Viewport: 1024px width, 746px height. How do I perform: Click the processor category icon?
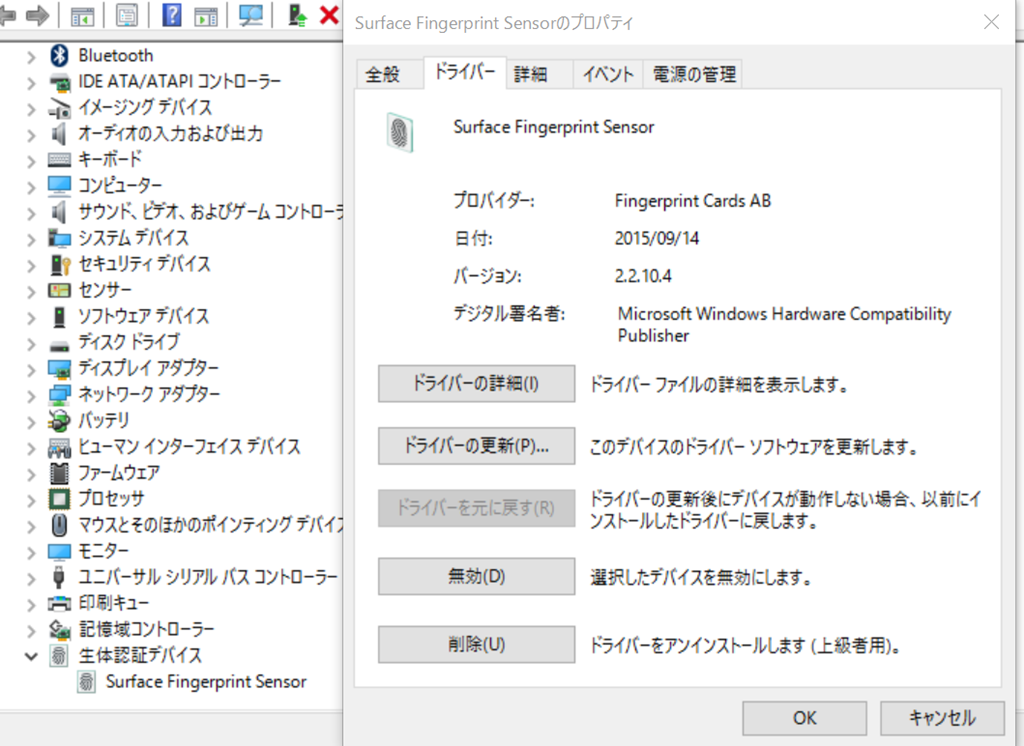click(x=59, y=499)
